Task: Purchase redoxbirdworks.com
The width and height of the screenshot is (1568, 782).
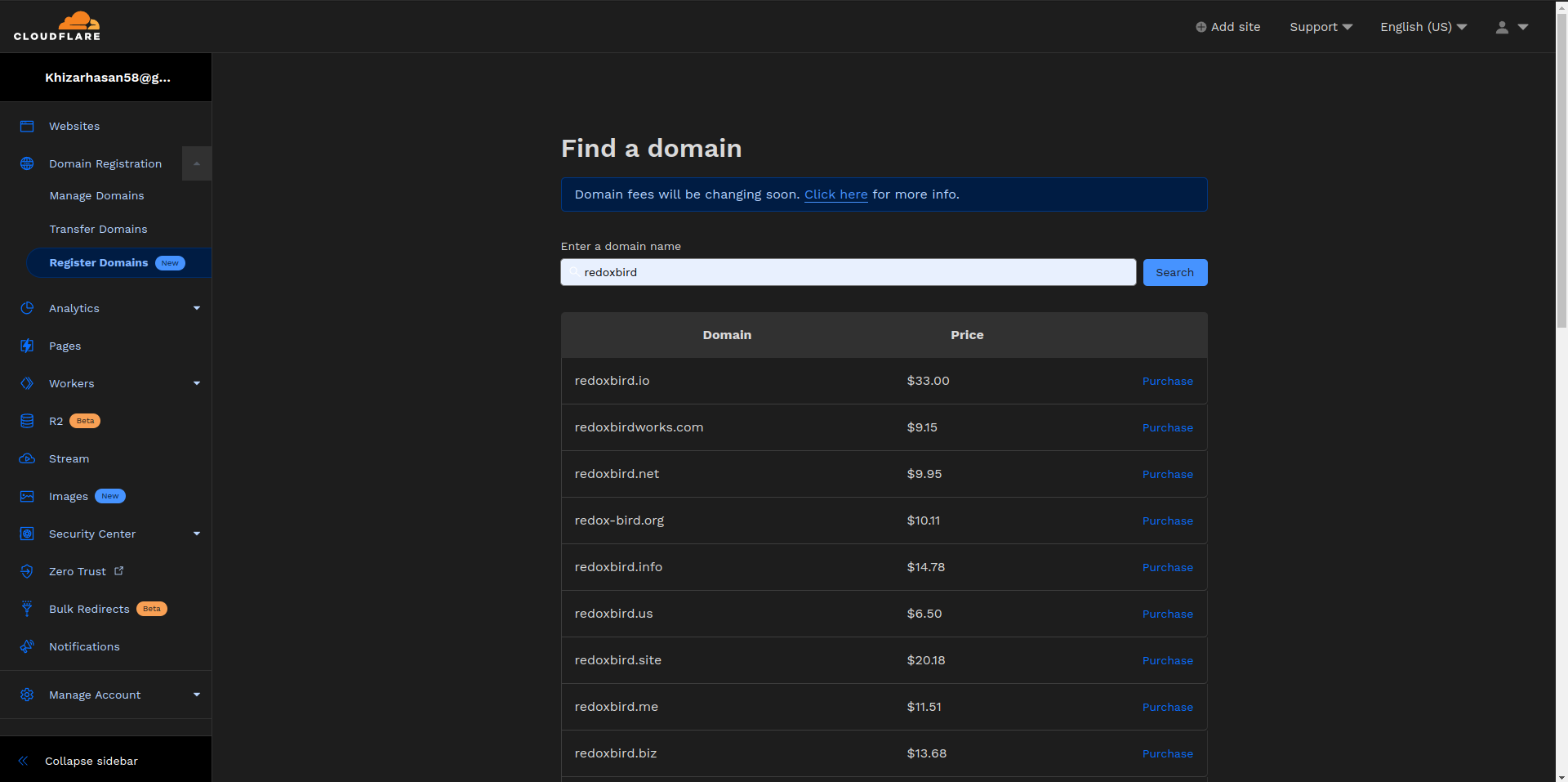Action: pyautogui.click(x=1168, y=427)
